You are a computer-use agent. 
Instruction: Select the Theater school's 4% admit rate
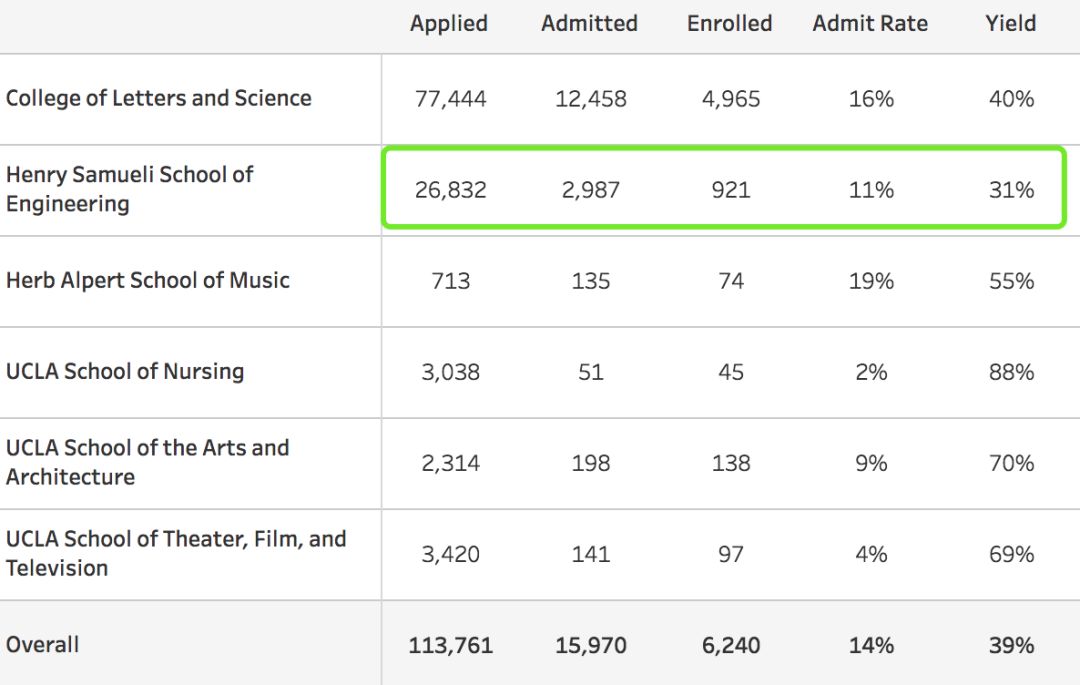click(x=871, y=554)
